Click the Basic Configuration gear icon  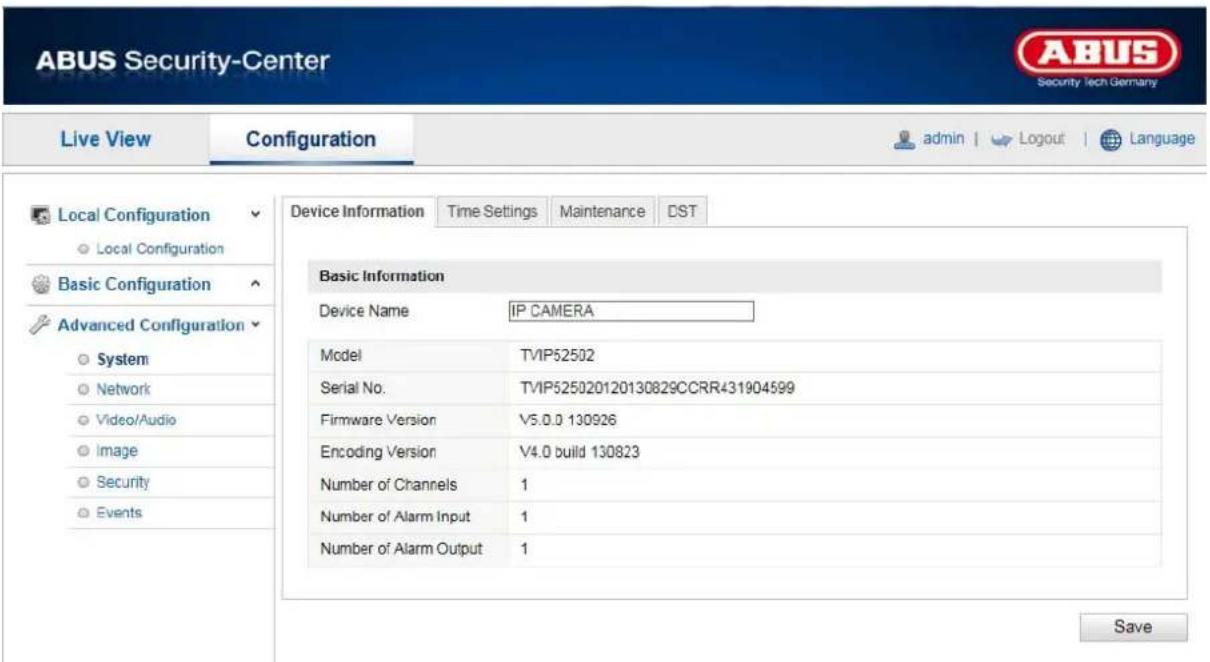point(42,284)
